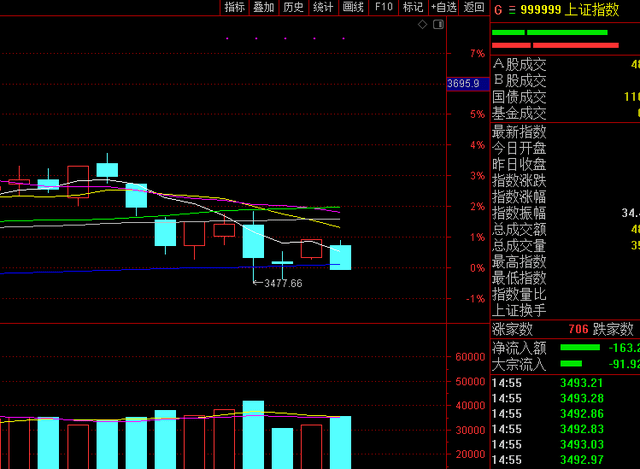Click the diamond icon above chart
This screenshot has height=469, width=640.
[x=422, y=25]
